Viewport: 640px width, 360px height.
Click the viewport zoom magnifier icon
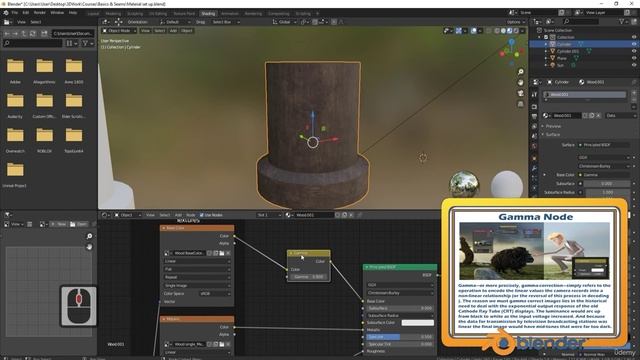click(521, 72)
